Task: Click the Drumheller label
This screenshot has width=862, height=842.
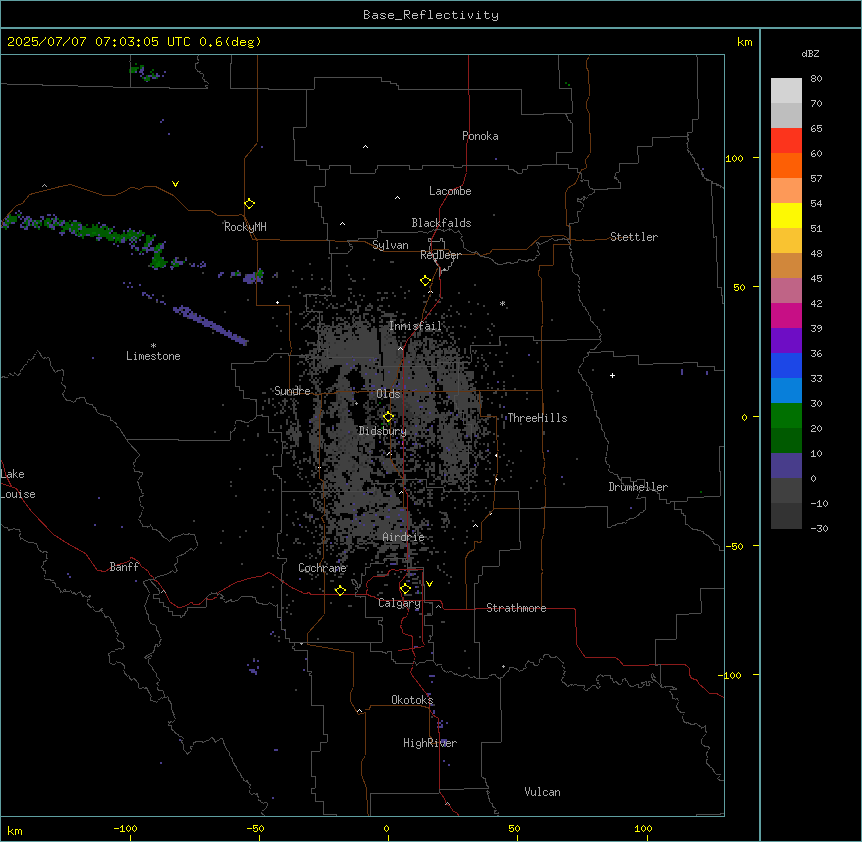Action: coord(638,487)
